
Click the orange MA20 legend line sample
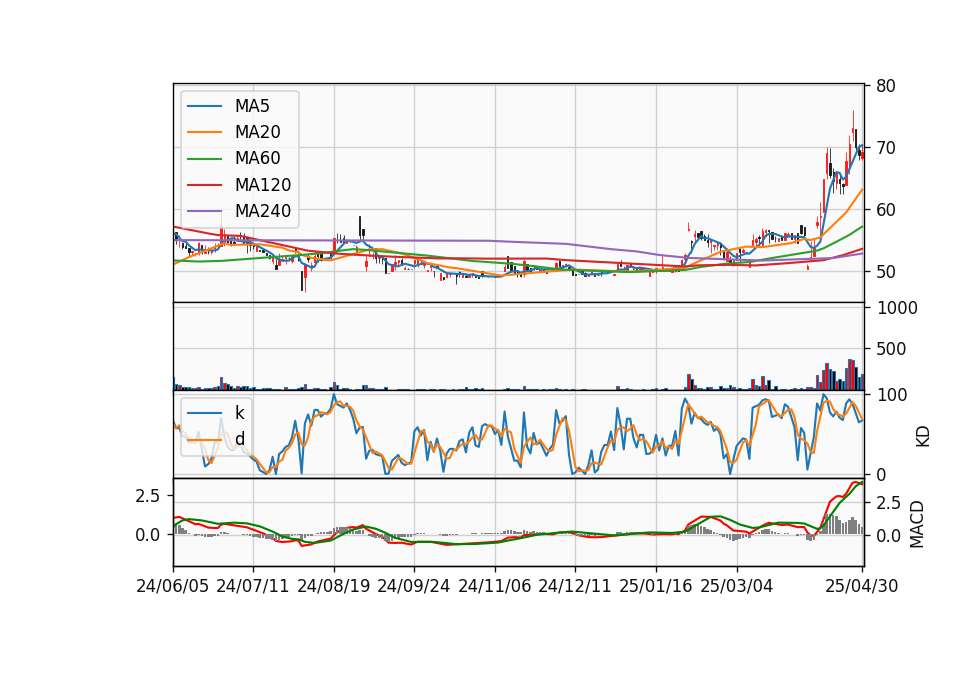[204, 132]
